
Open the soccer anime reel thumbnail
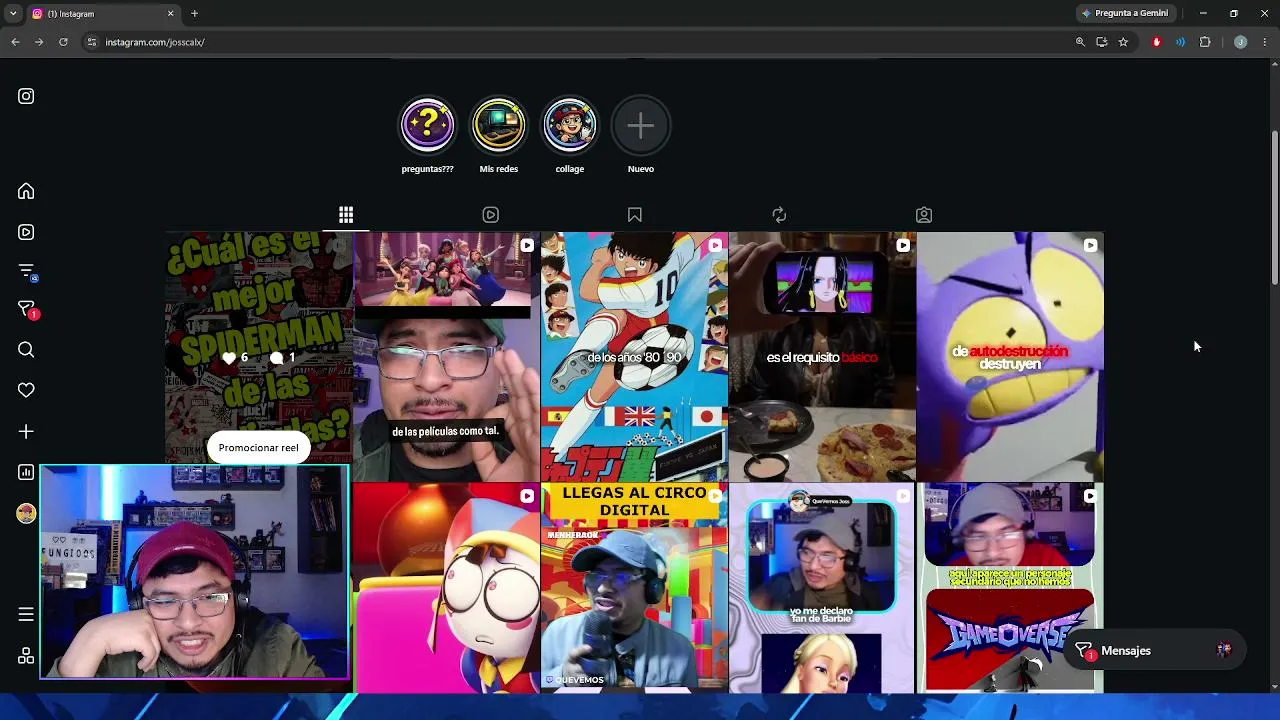pyautogui.click(x=634, y=357)
